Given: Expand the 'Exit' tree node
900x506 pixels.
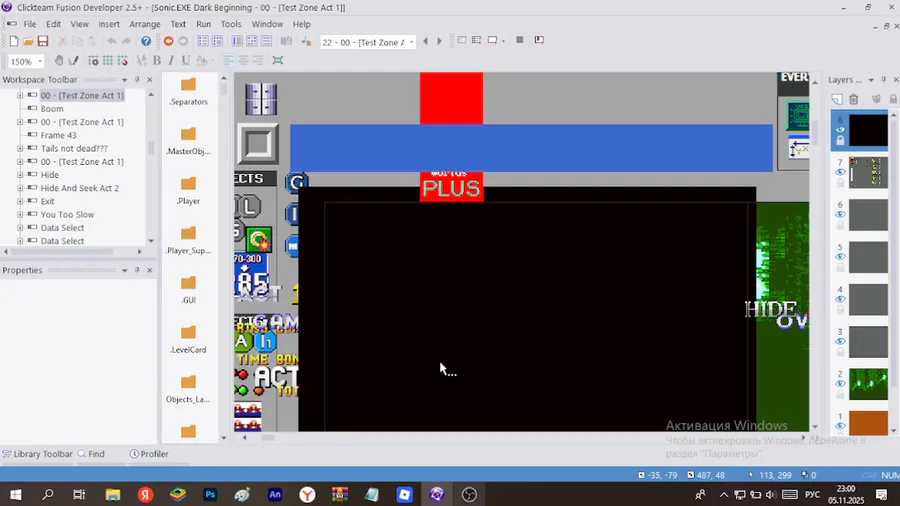Looking at the screenshot, I should (20, 201).
